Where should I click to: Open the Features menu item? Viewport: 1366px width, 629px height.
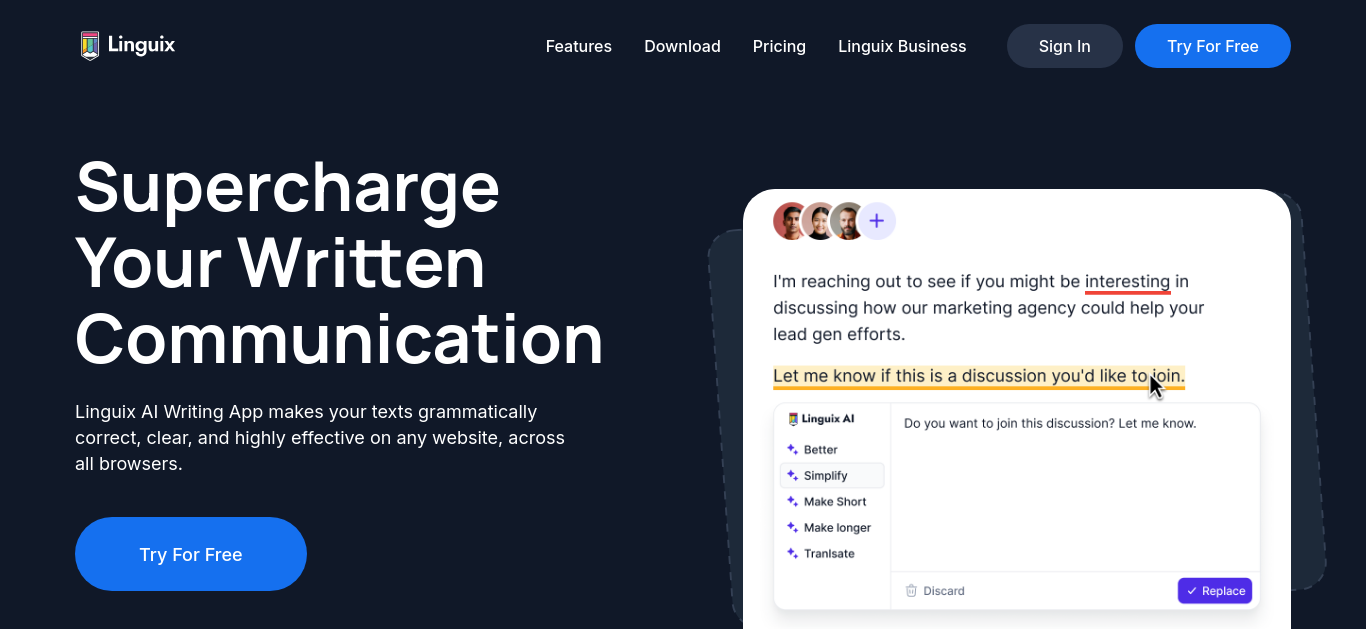tap(579, 46)
